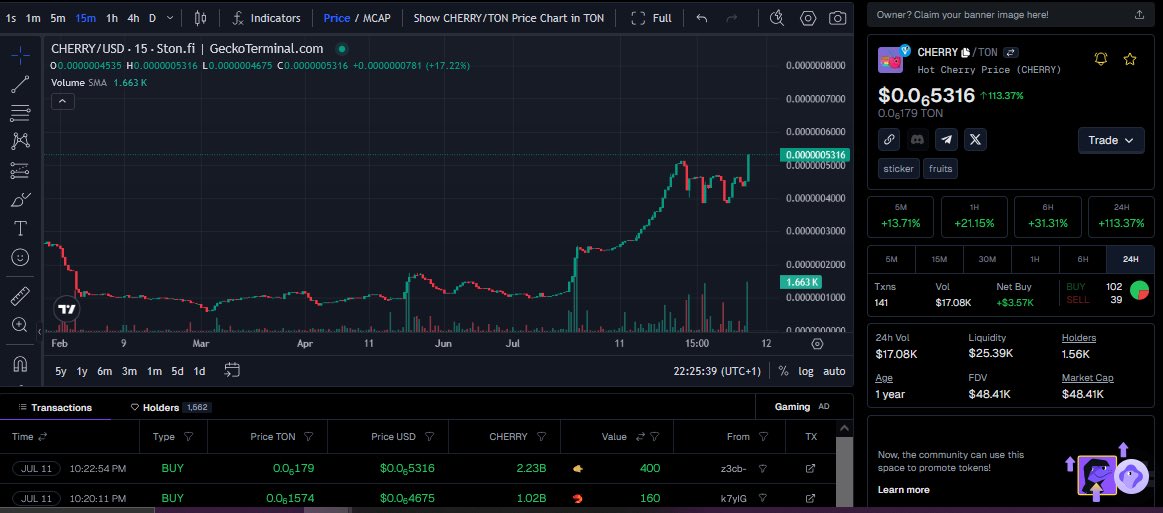Toggle log scale on chart
The height and width of the screenshot is (513, 1163).
[x=805, y=371]
